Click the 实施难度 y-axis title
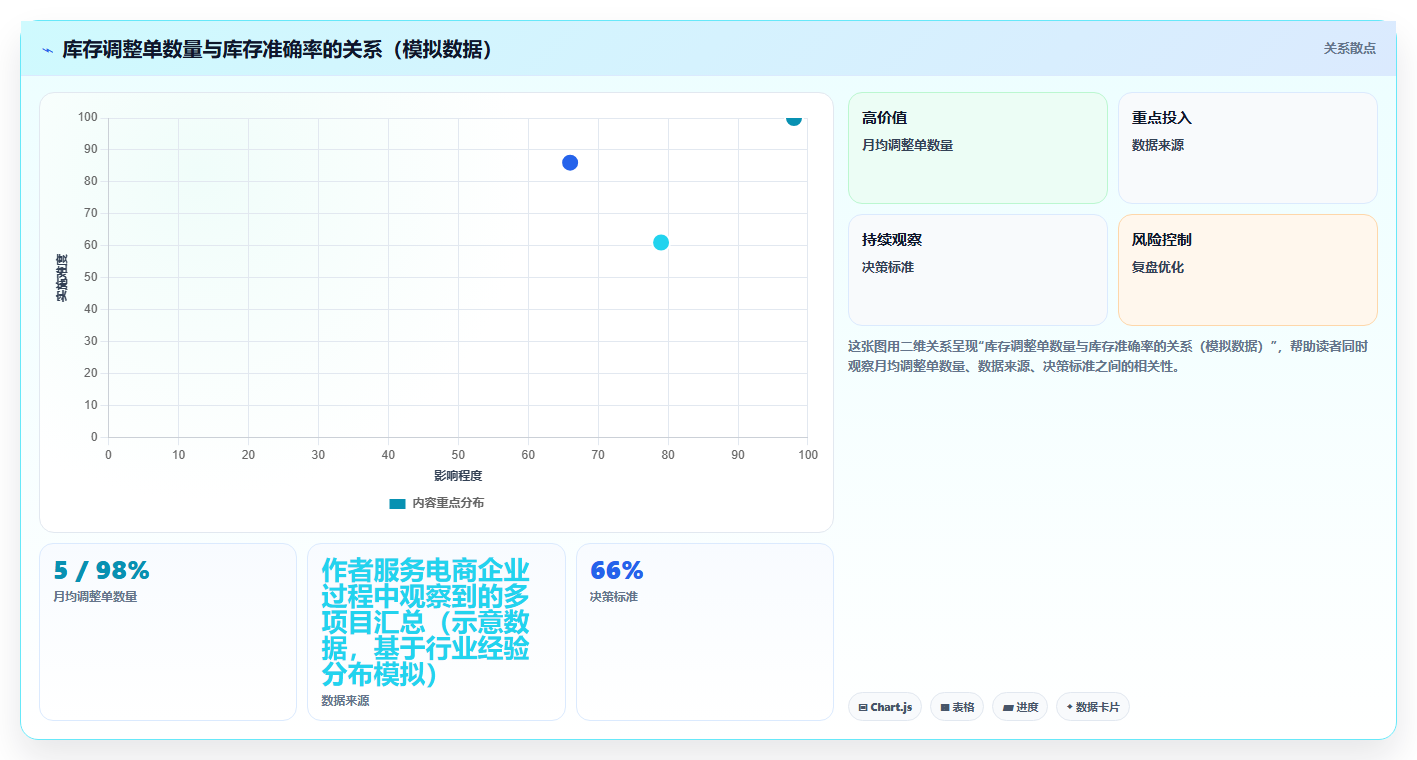This screenshot has width=1417, height=760. pos(62,278)
